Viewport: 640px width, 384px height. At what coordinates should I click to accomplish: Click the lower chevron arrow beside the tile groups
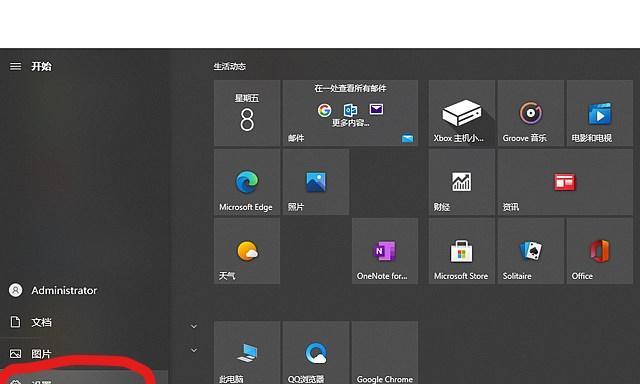point(194,350)
